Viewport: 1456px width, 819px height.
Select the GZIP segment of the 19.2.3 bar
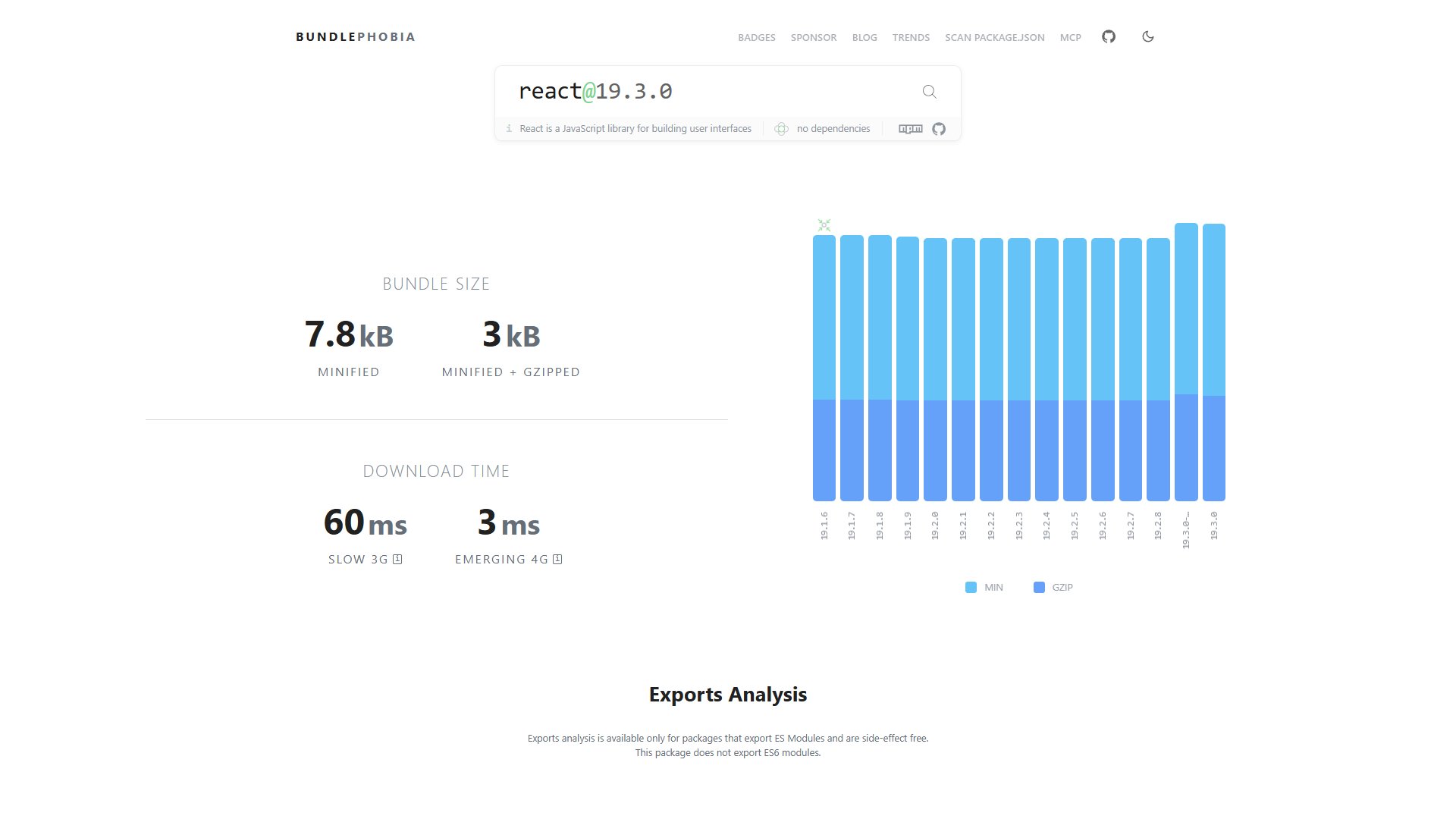pyautogui.click(x=1019, y=450)
